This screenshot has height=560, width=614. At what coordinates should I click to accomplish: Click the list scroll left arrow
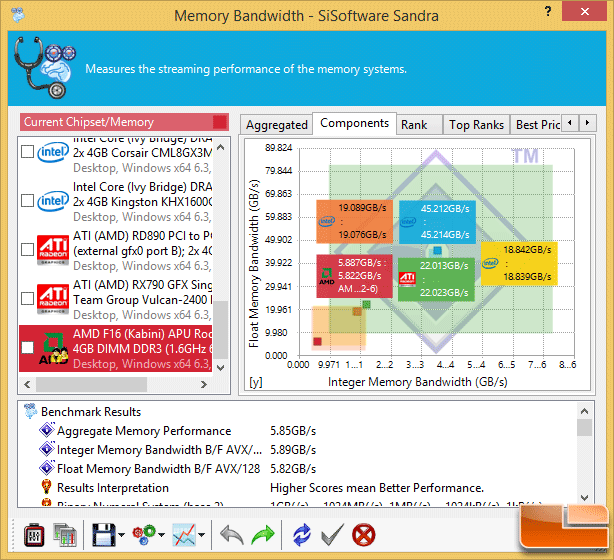pyautogui.click(x=27, y=384)
